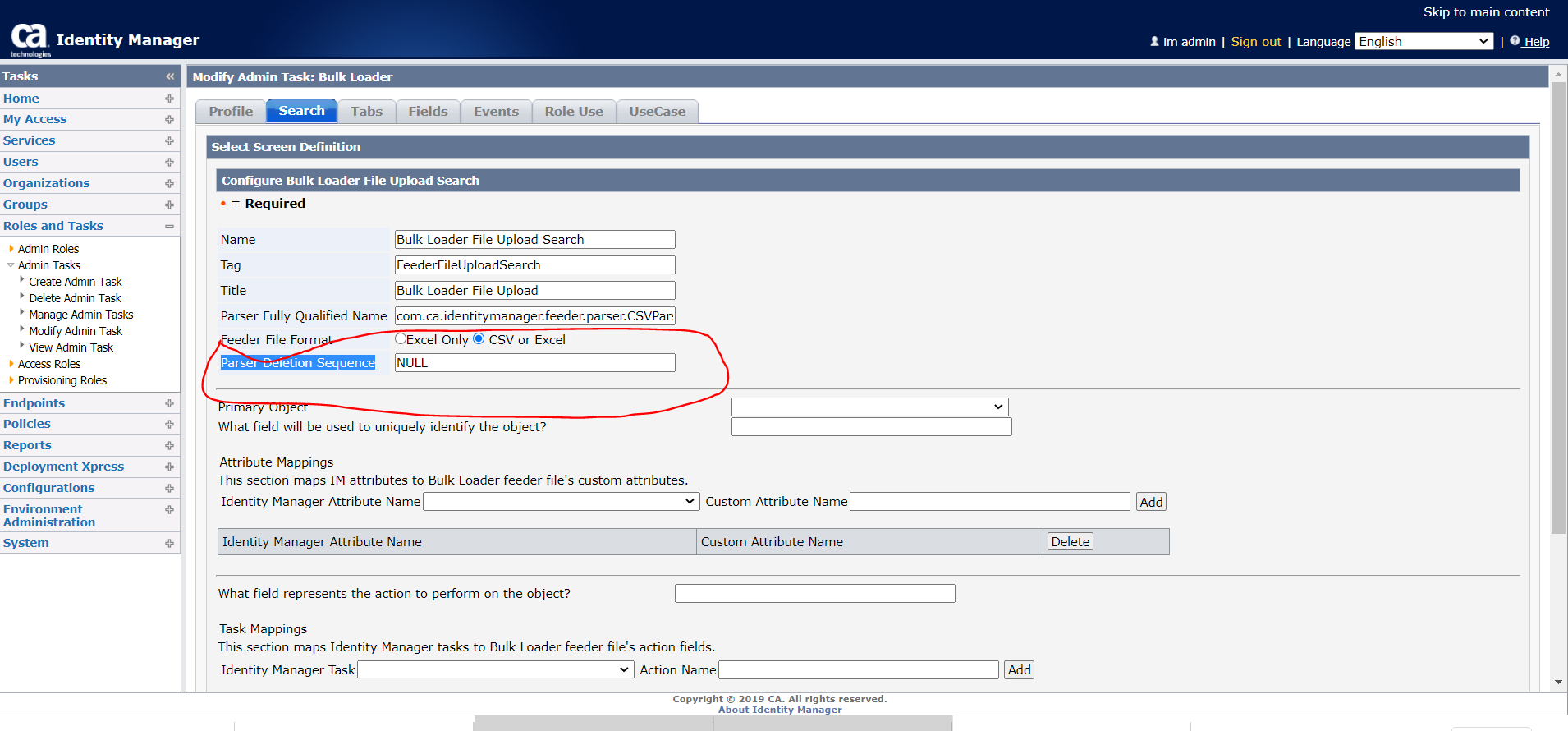Viewport: 1568px width, 731px height.
Task: Click the Action Name input field
Action: 859,669
